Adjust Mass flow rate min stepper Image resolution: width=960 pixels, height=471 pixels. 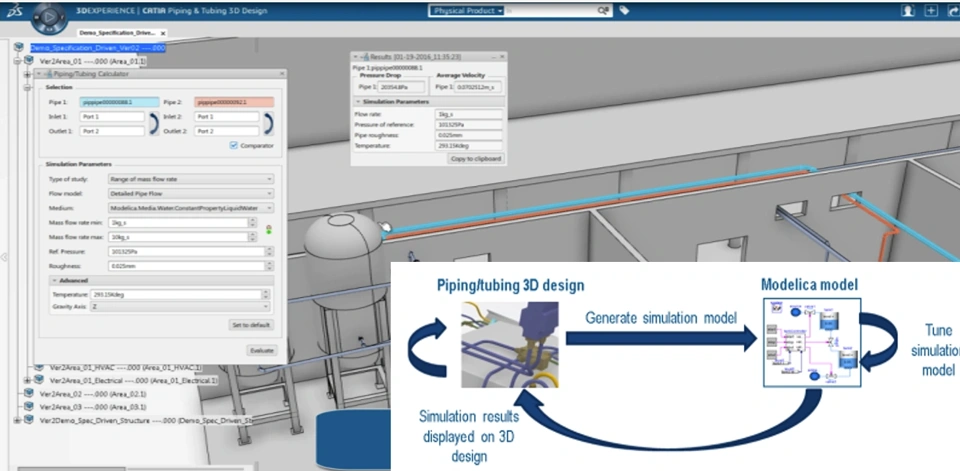(253, 222)
